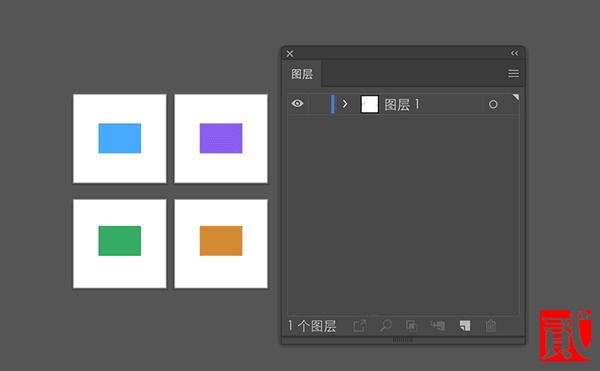Viewport: 600px width, 371px height.
Task: Hide 图层 1 with the eye icon
Action: pos(297,104)
